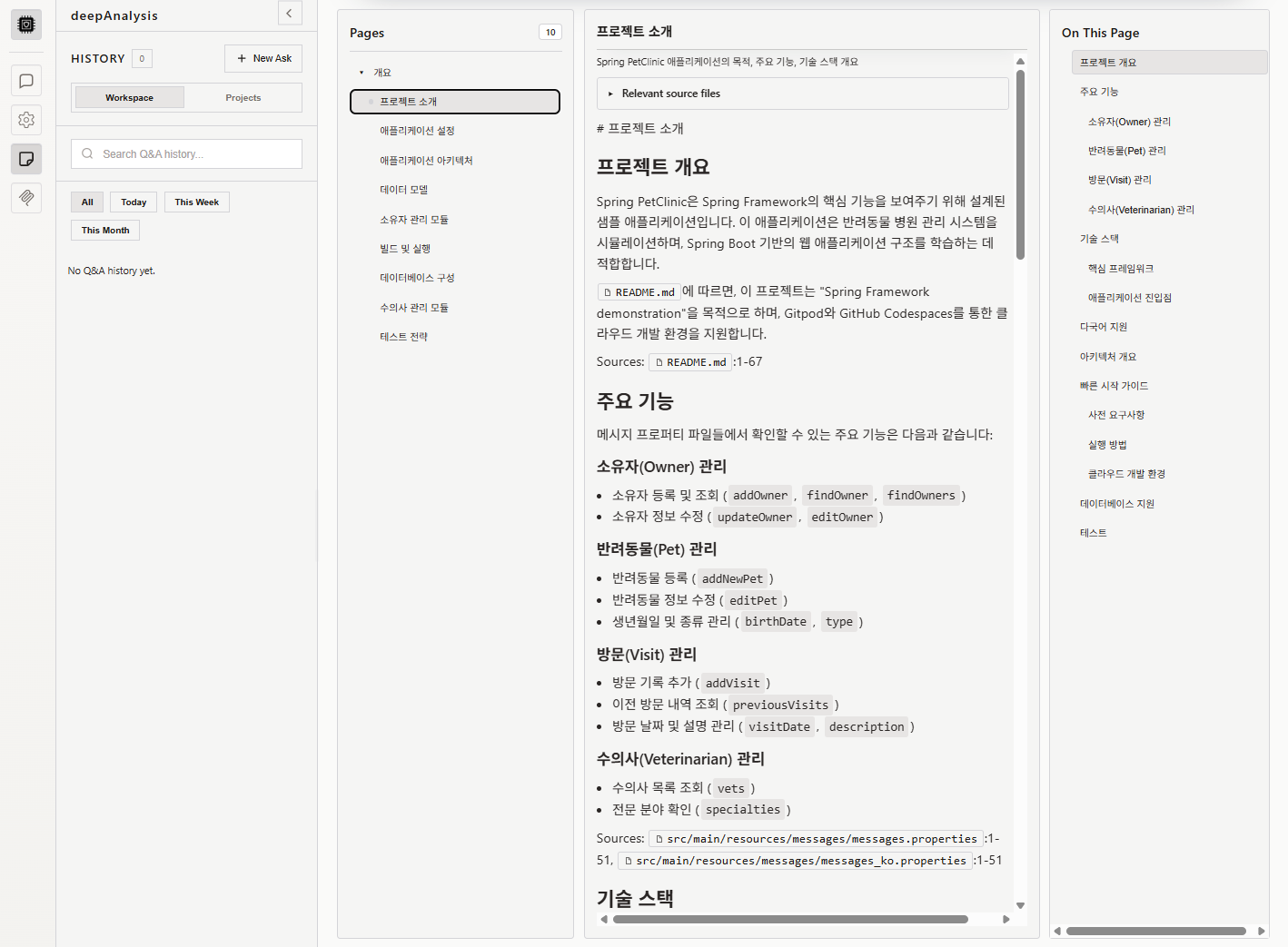Image resolution: width=1288 pixels, height=947 pixels.
Task: Open the 애플리케이션 아키텍처 page
Action: 426,161
